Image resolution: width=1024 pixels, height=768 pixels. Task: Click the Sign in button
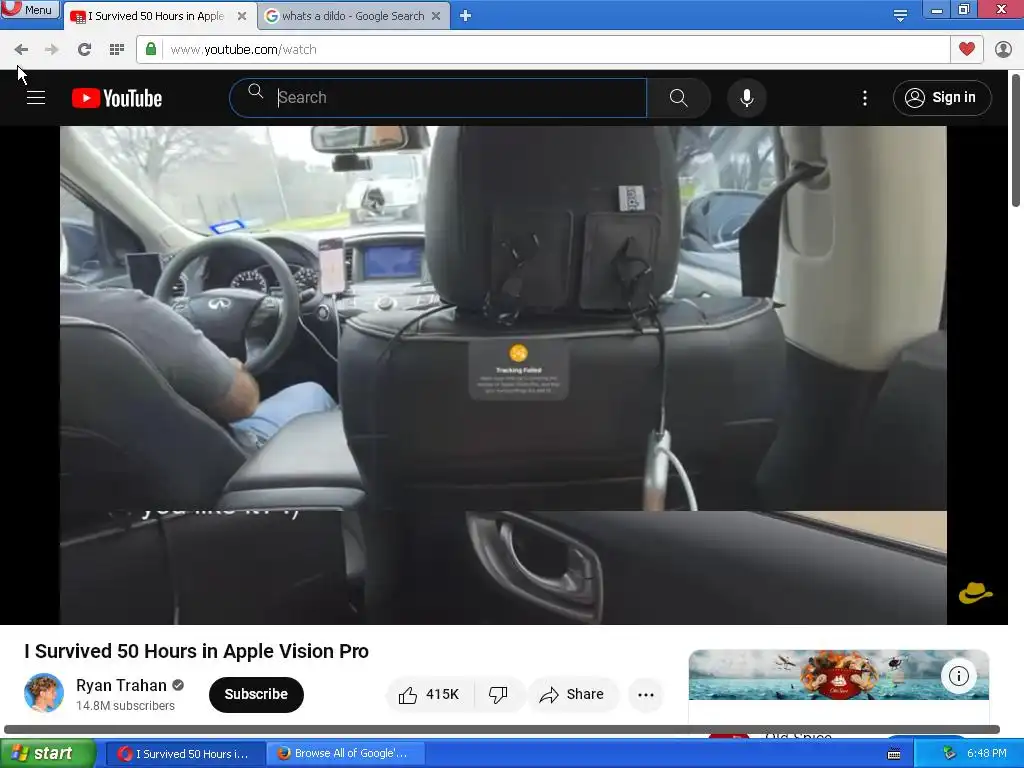click(x=942, y=98)
